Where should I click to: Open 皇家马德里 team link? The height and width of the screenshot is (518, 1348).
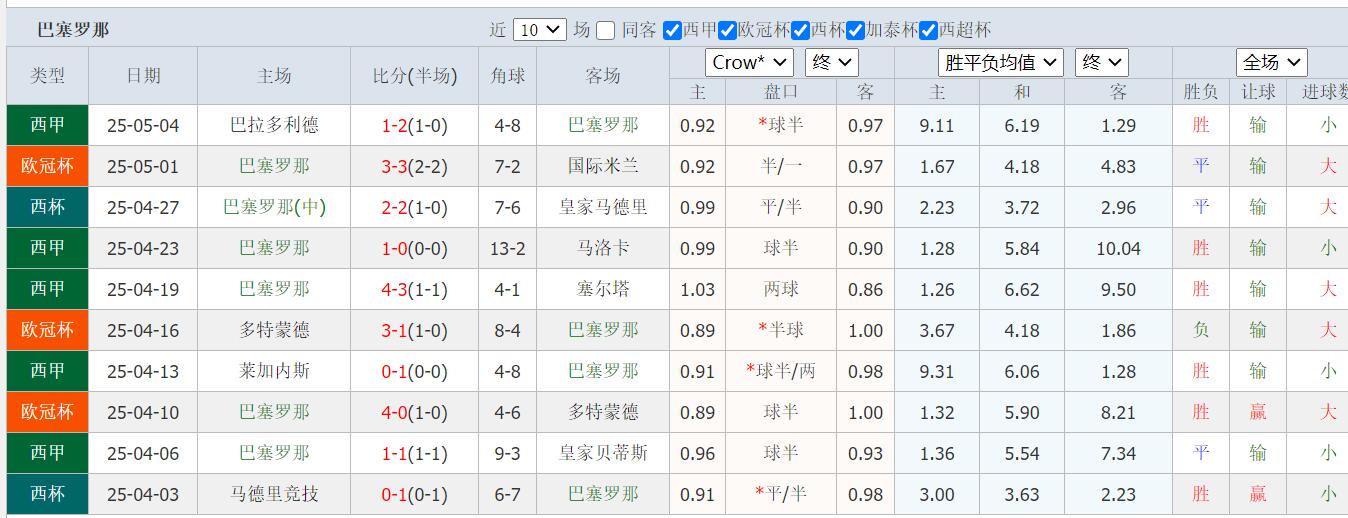603,207
